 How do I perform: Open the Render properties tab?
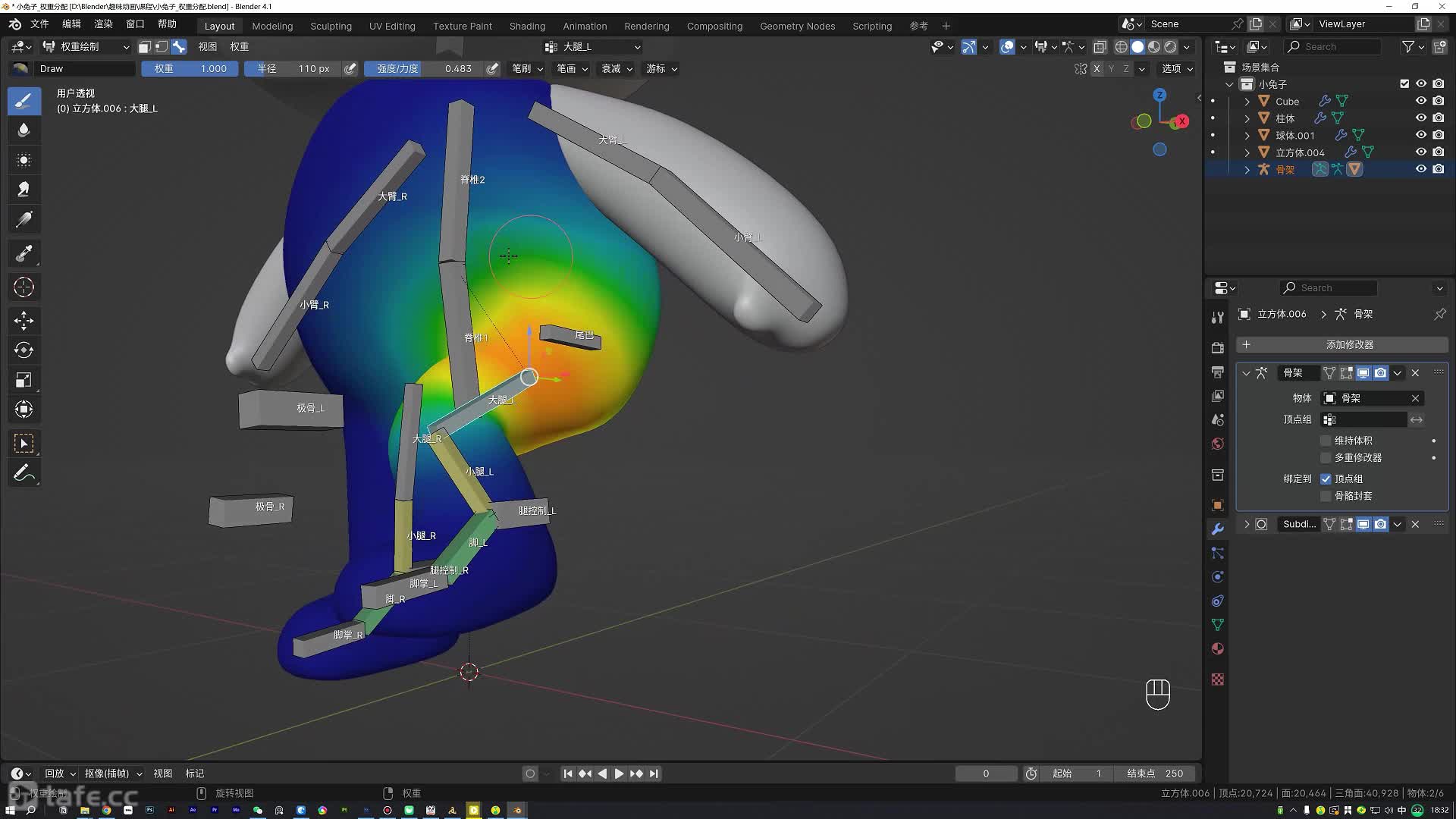click(1217, 347)
